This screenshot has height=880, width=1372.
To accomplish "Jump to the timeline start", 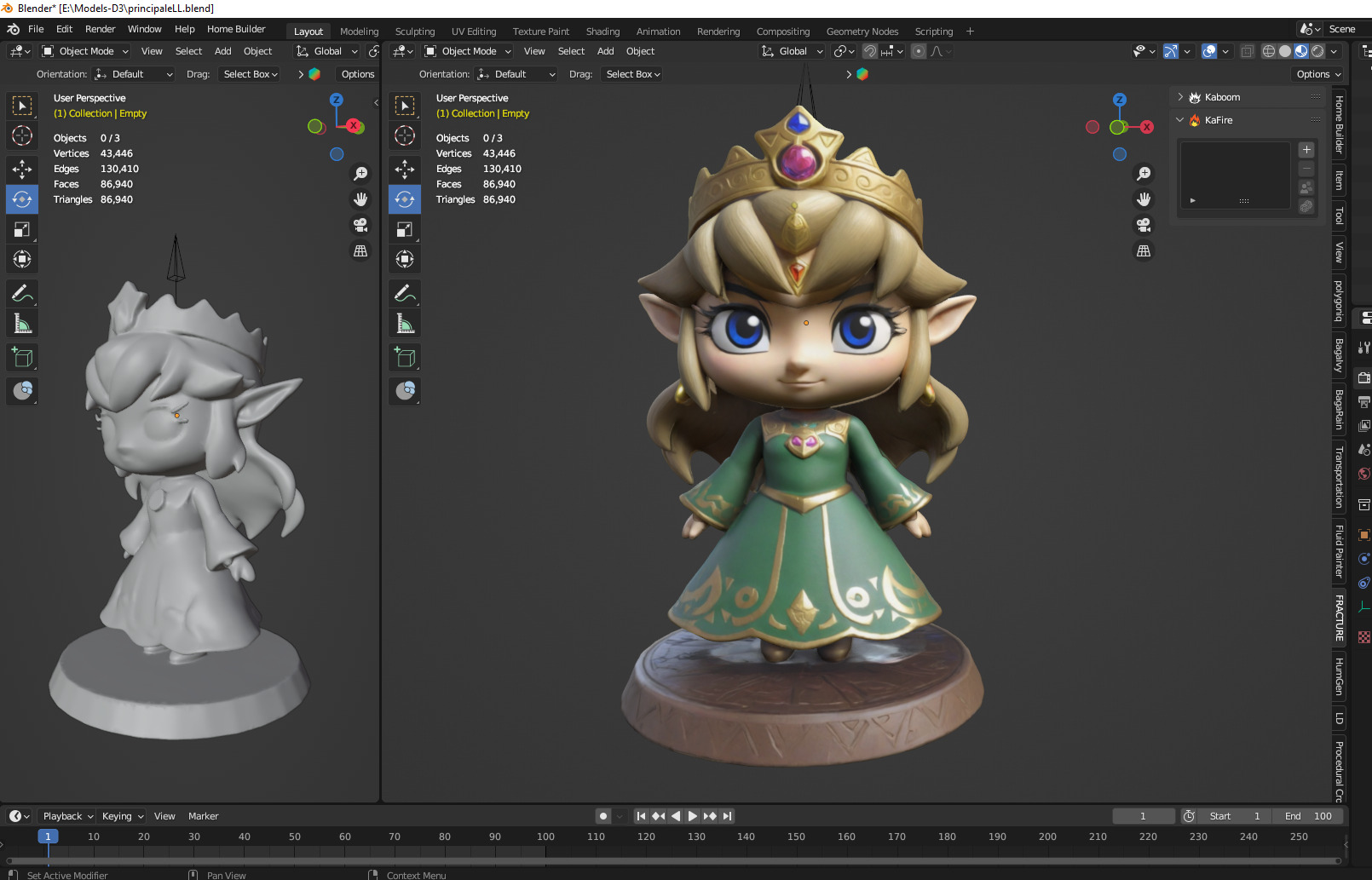I will [x=641, y=816].
